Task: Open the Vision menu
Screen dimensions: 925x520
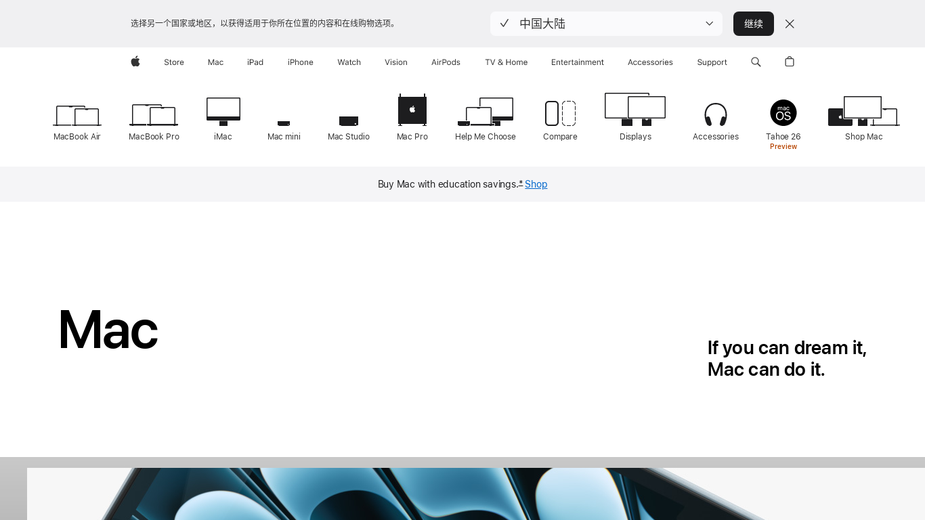Action: point(396,62)
